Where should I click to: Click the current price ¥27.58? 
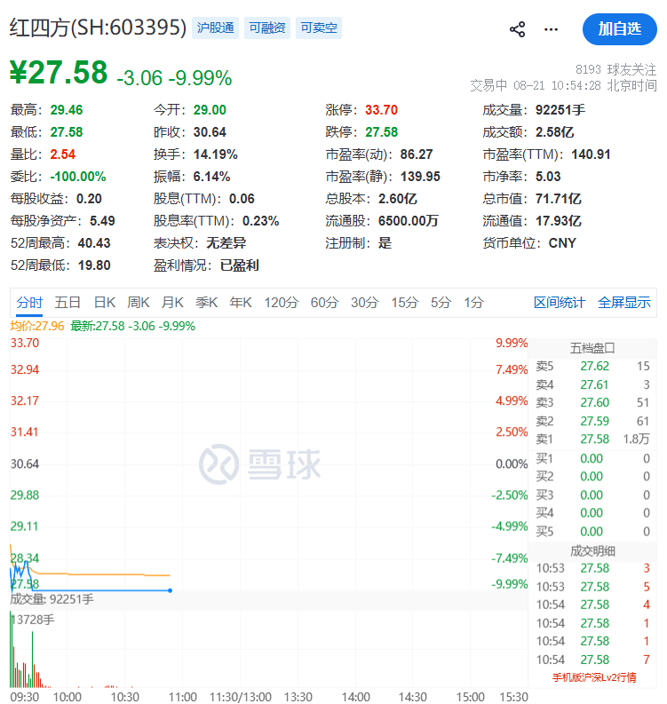[x=59, y=72]
